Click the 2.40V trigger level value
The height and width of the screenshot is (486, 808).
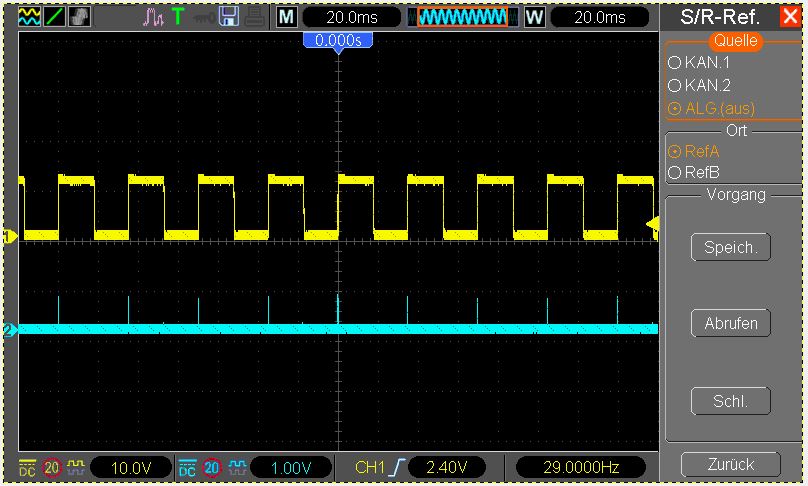point(447,467)
